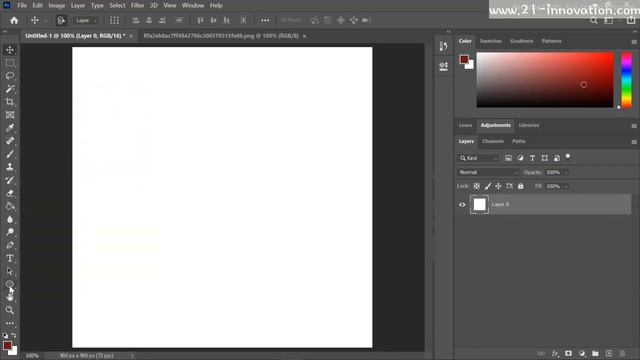This screenshot has height=360, width=640.
Task: Select the Frame tool
Action: tap(10, 115)
